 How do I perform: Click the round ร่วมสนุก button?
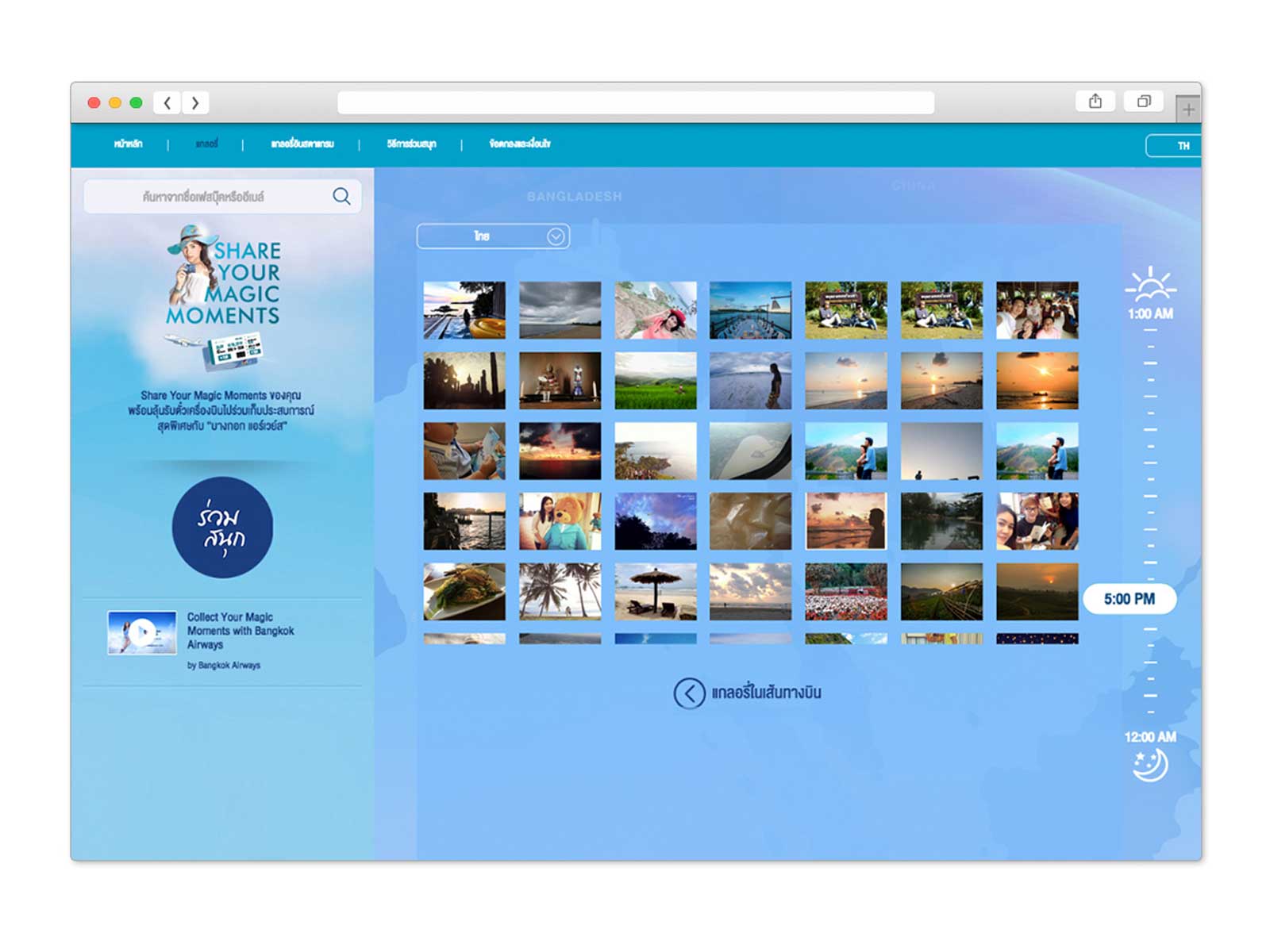222,528
